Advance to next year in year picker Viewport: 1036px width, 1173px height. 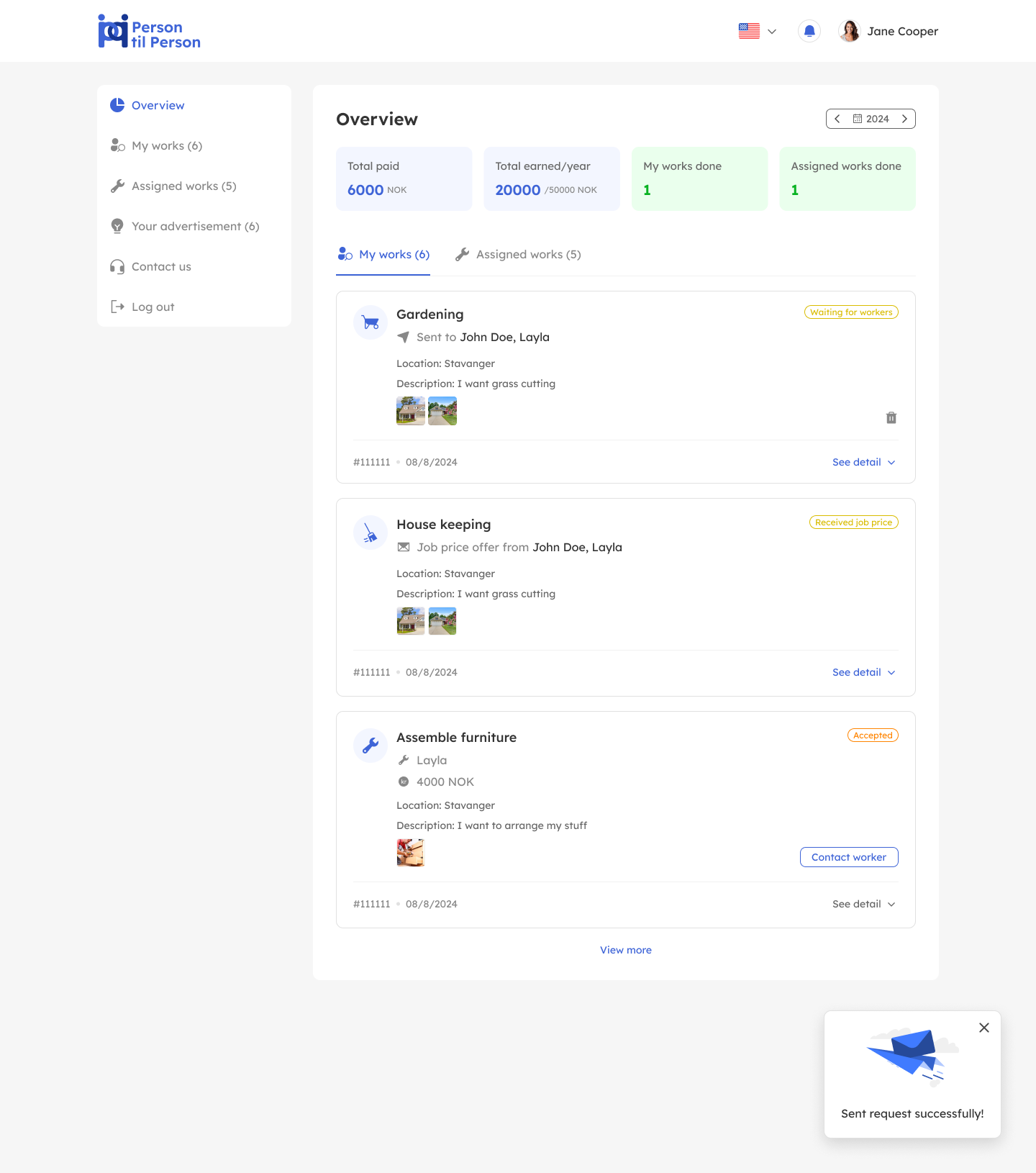904,119
